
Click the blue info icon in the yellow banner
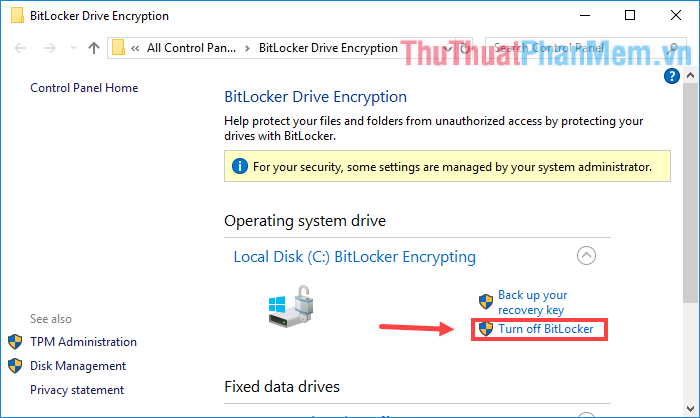[240, 166]
